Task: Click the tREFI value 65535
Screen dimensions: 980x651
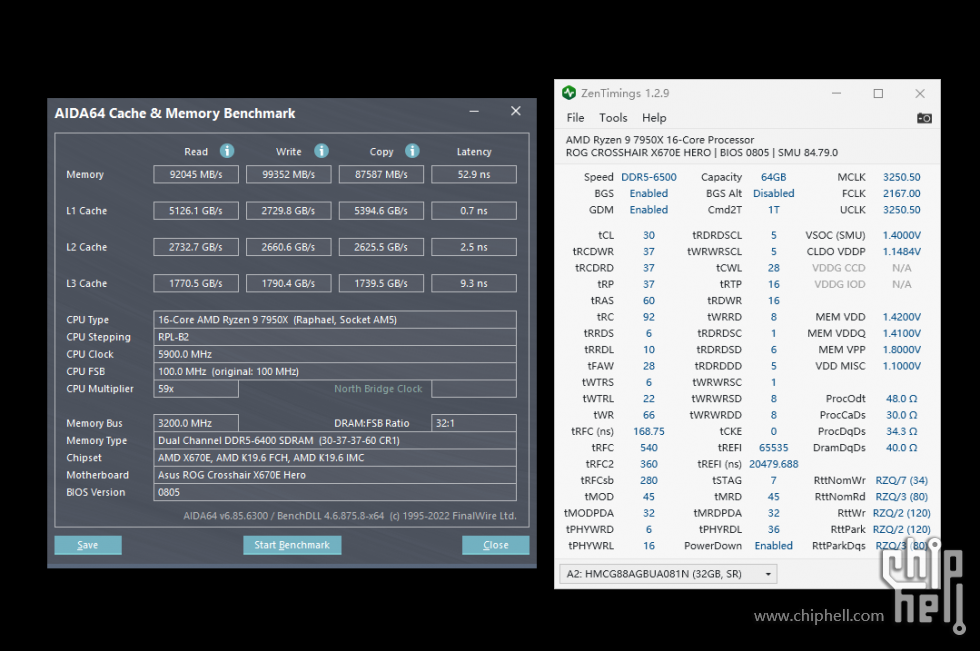Action: click(773, 447)
